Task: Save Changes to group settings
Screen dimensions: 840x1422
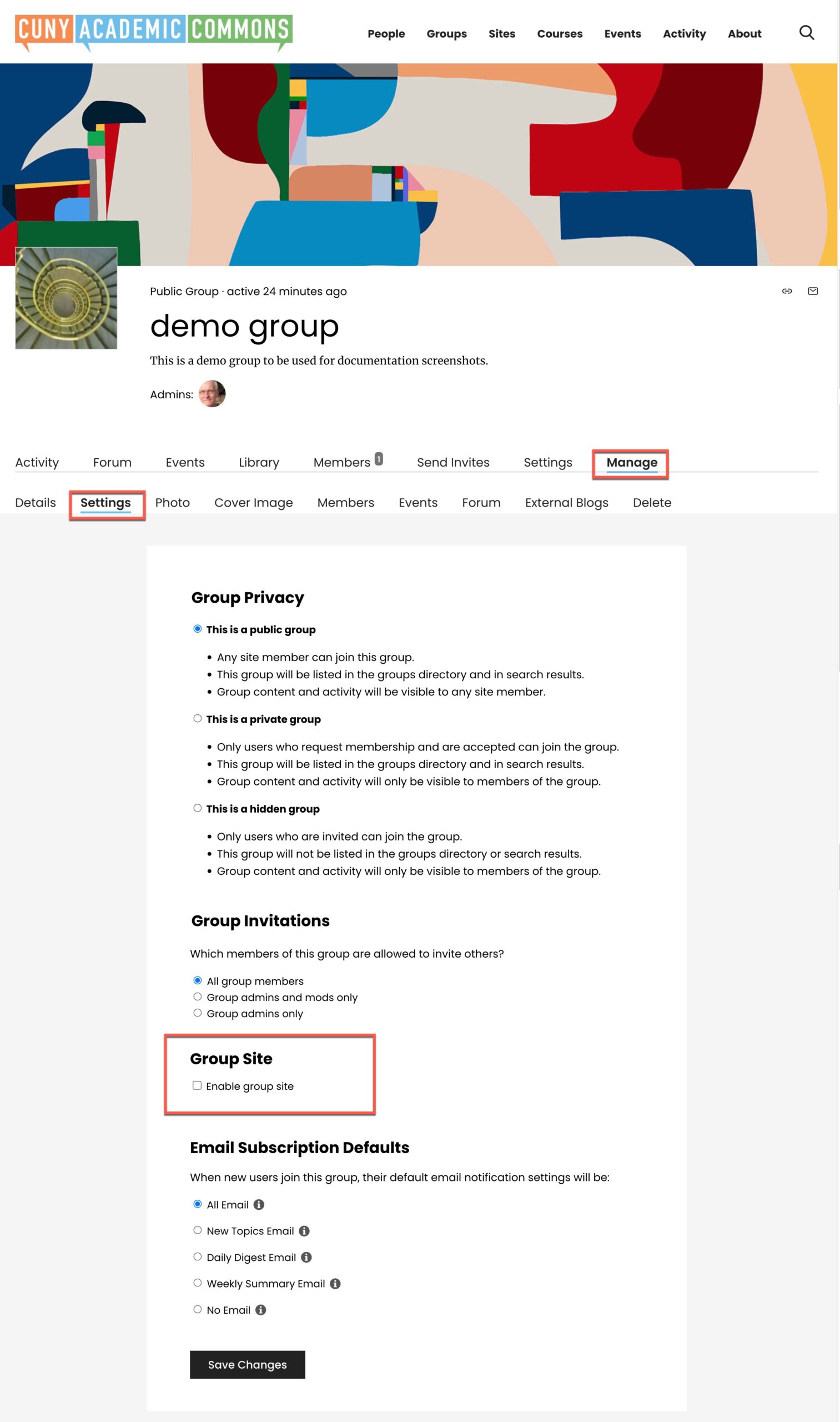Action: (248, 1364)
